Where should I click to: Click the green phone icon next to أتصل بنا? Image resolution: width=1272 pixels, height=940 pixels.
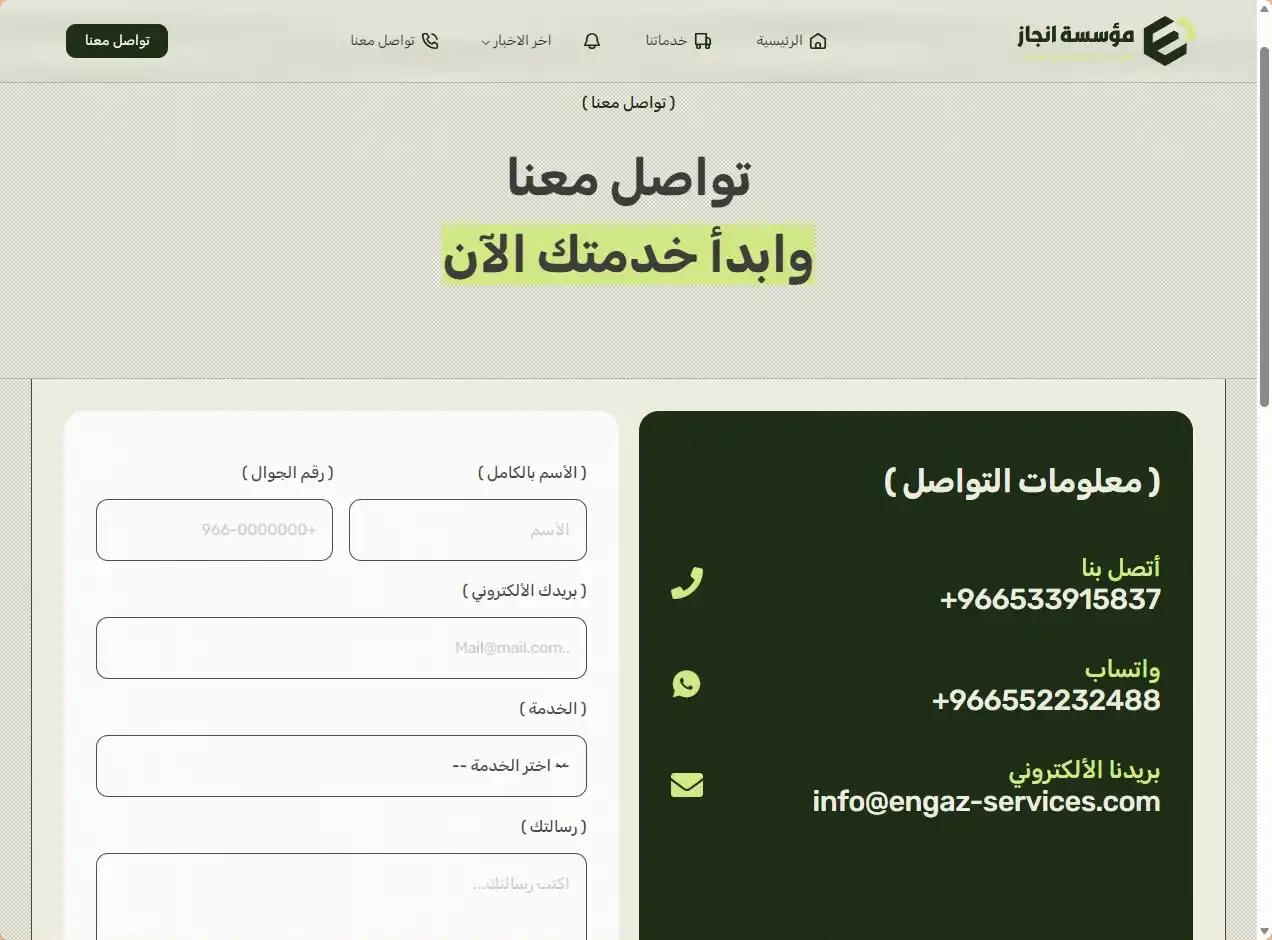tap(687, 583)
